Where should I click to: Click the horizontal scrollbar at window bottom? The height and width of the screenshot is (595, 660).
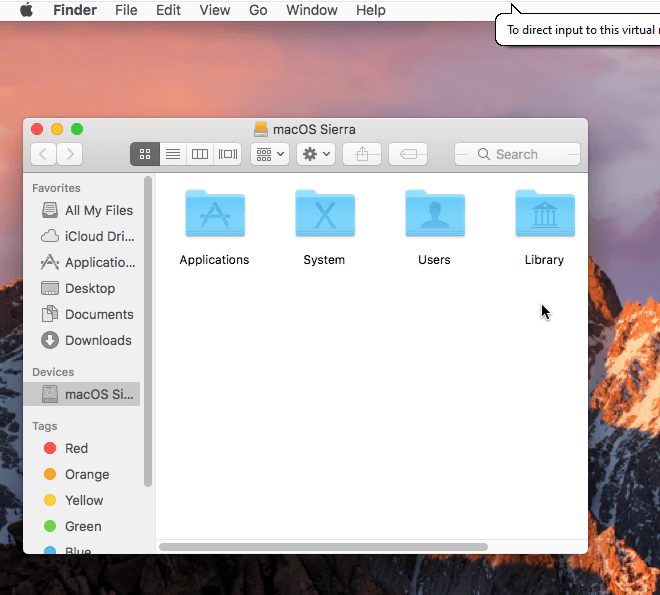pyautogui.click(x=323, y=547)
